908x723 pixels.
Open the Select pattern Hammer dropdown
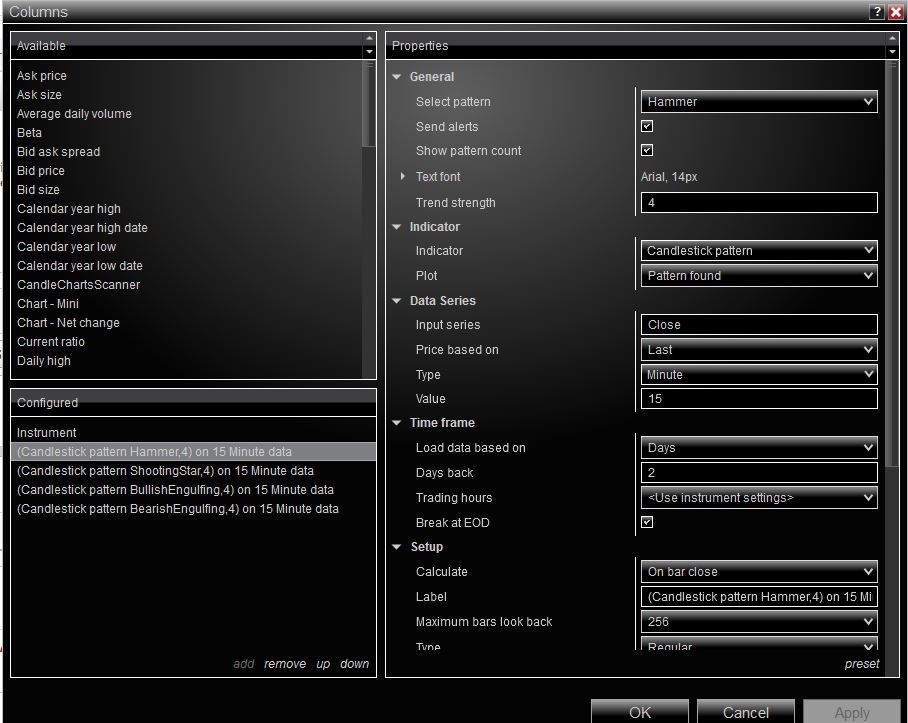[x=759, y=102]
